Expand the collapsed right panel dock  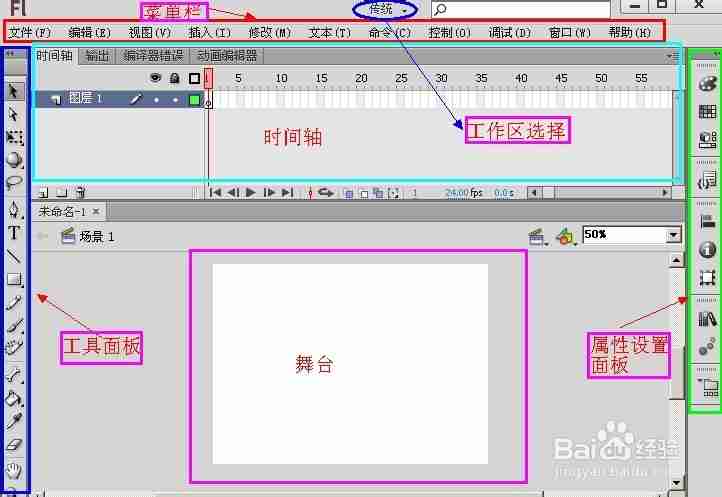(x=716, y=53)
